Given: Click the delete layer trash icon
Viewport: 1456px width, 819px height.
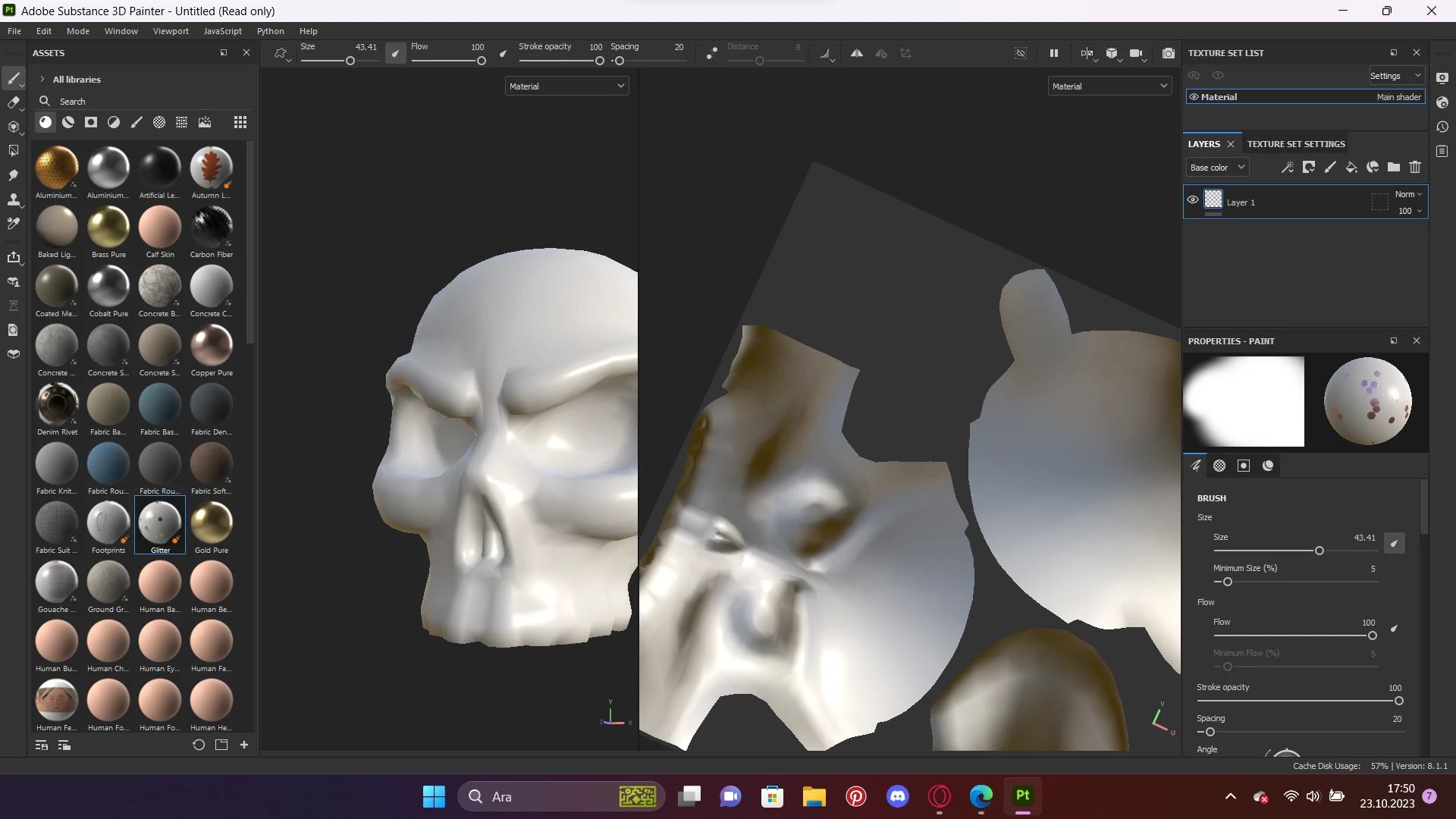Looking at the screenshot, I should coord(1415,168).
